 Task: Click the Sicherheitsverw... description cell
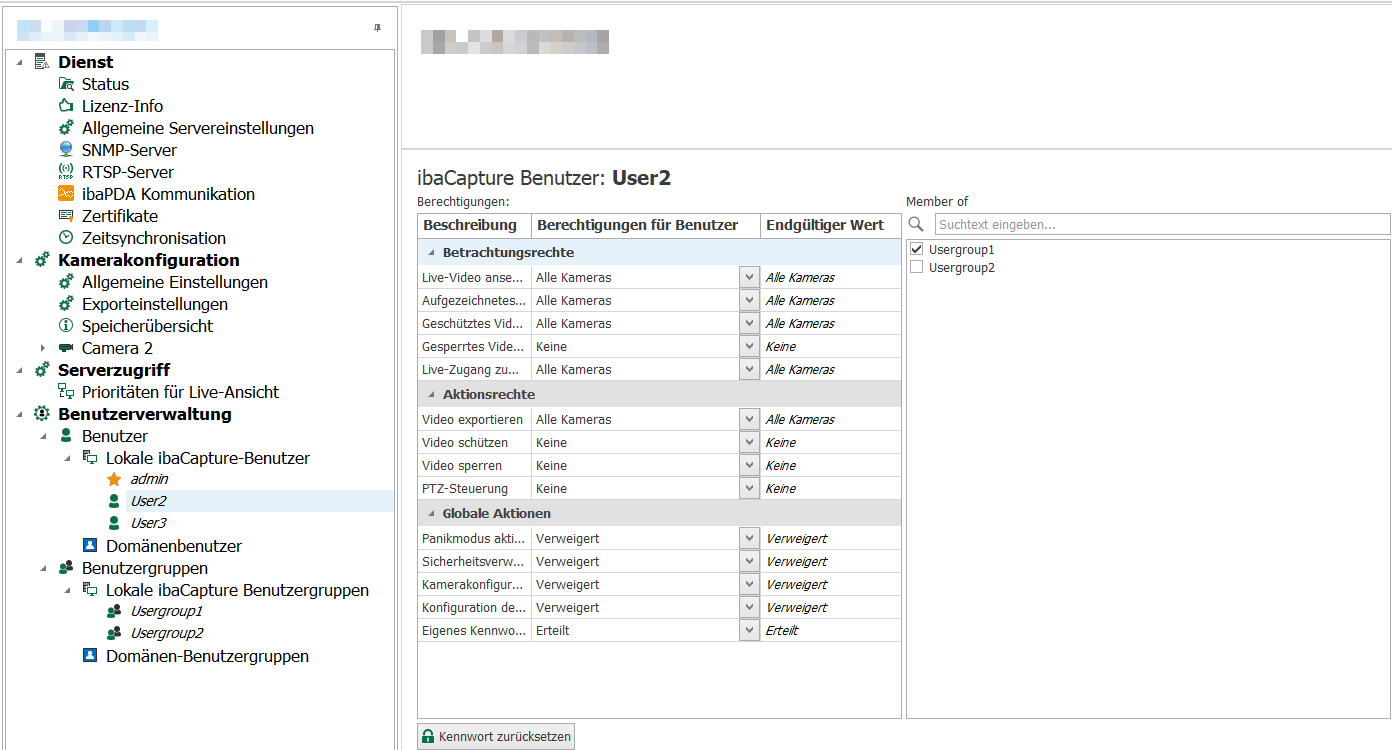coord(475,561)
